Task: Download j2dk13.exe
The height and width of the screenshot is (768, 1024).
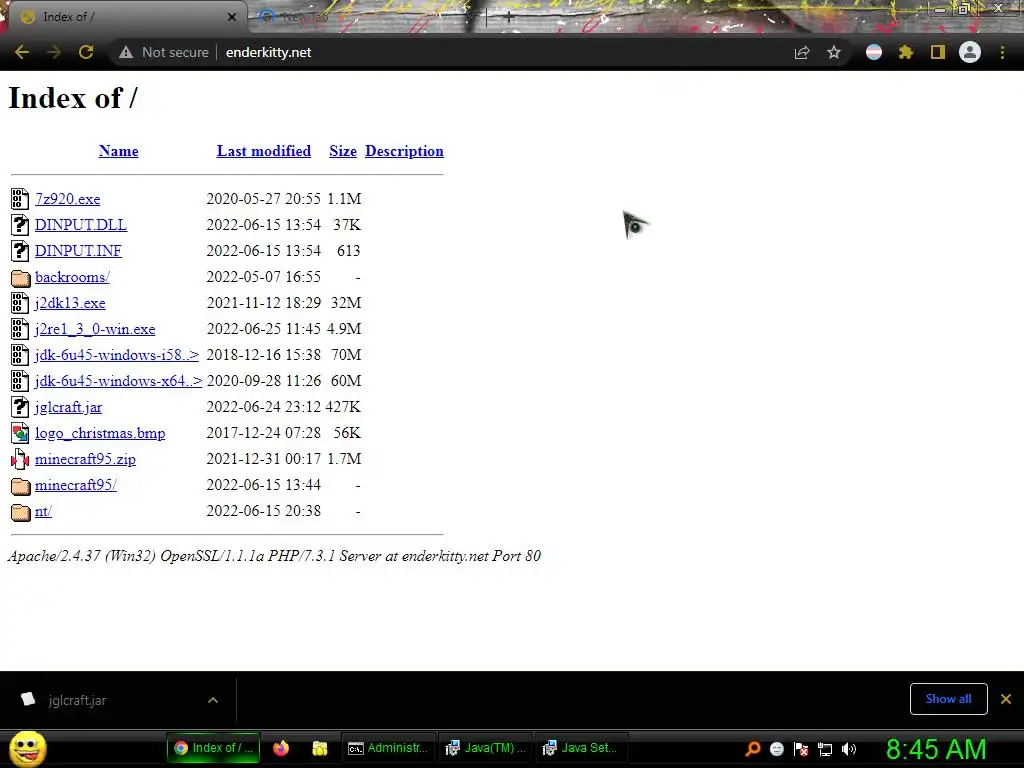Action: [x=71, y=303]
